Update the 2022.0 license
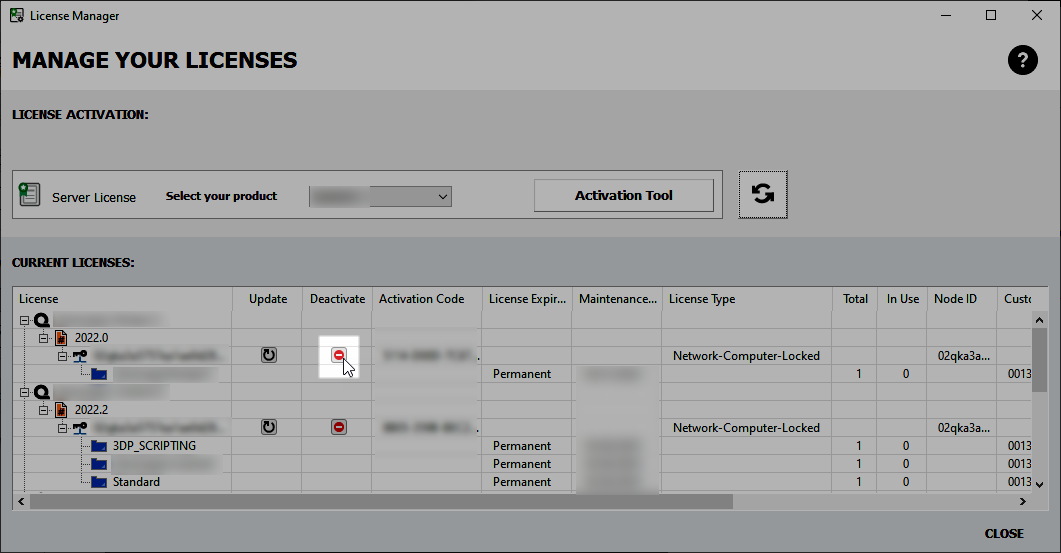The width and height of the screenshot is (1061, 553). tap(268, 355)
